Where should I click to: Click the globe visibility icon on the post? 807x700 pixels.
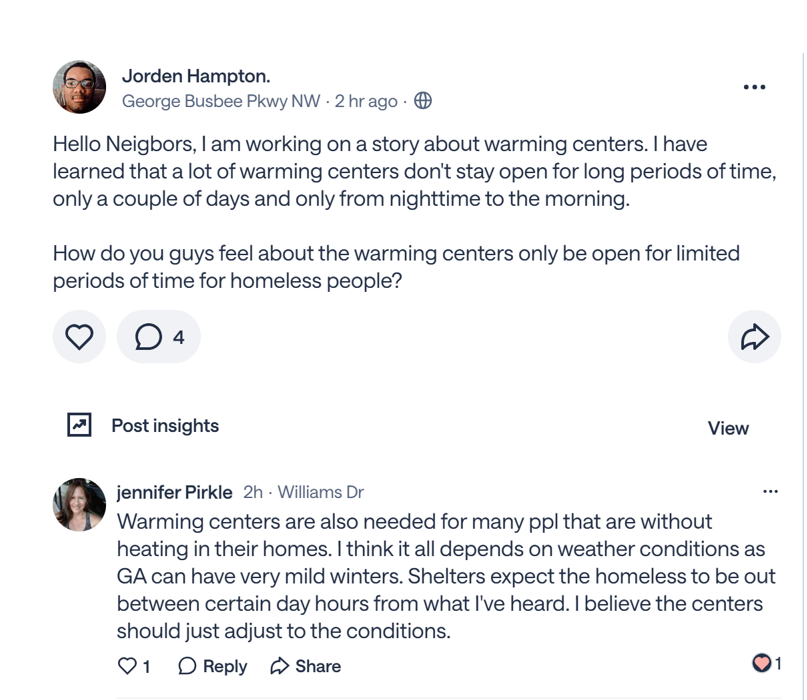pos(425,100)
